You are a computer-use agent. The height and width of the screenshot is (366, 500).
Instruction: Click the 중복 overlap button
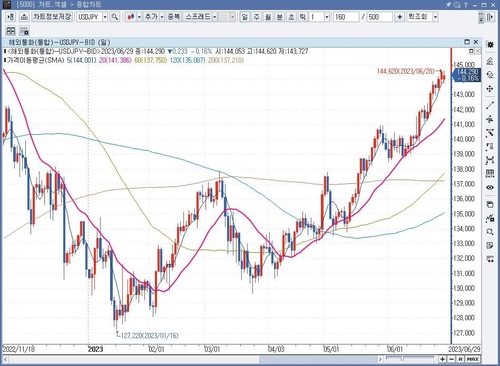[174, 17]
